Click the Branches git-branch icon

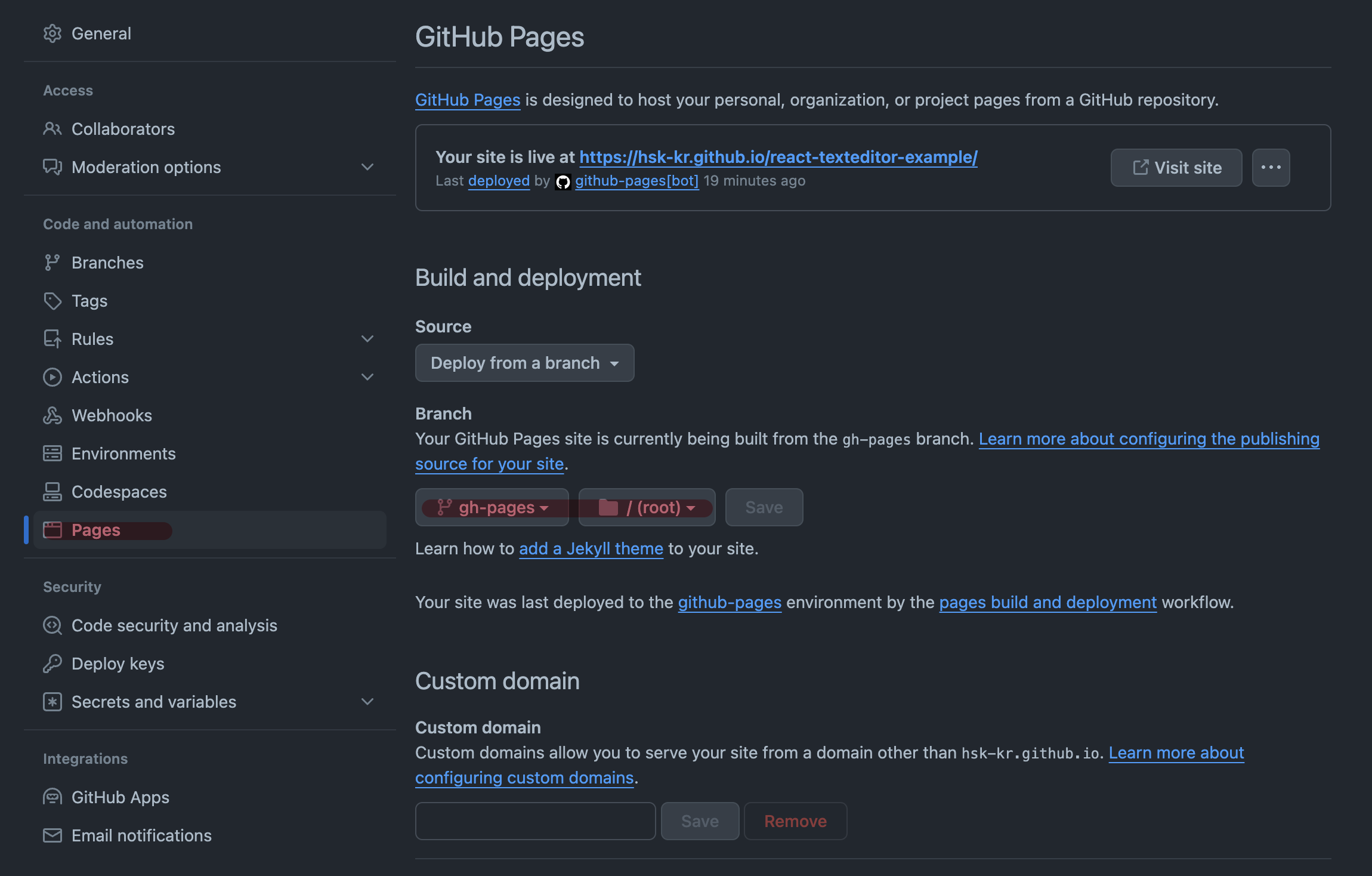coord(52,263)
